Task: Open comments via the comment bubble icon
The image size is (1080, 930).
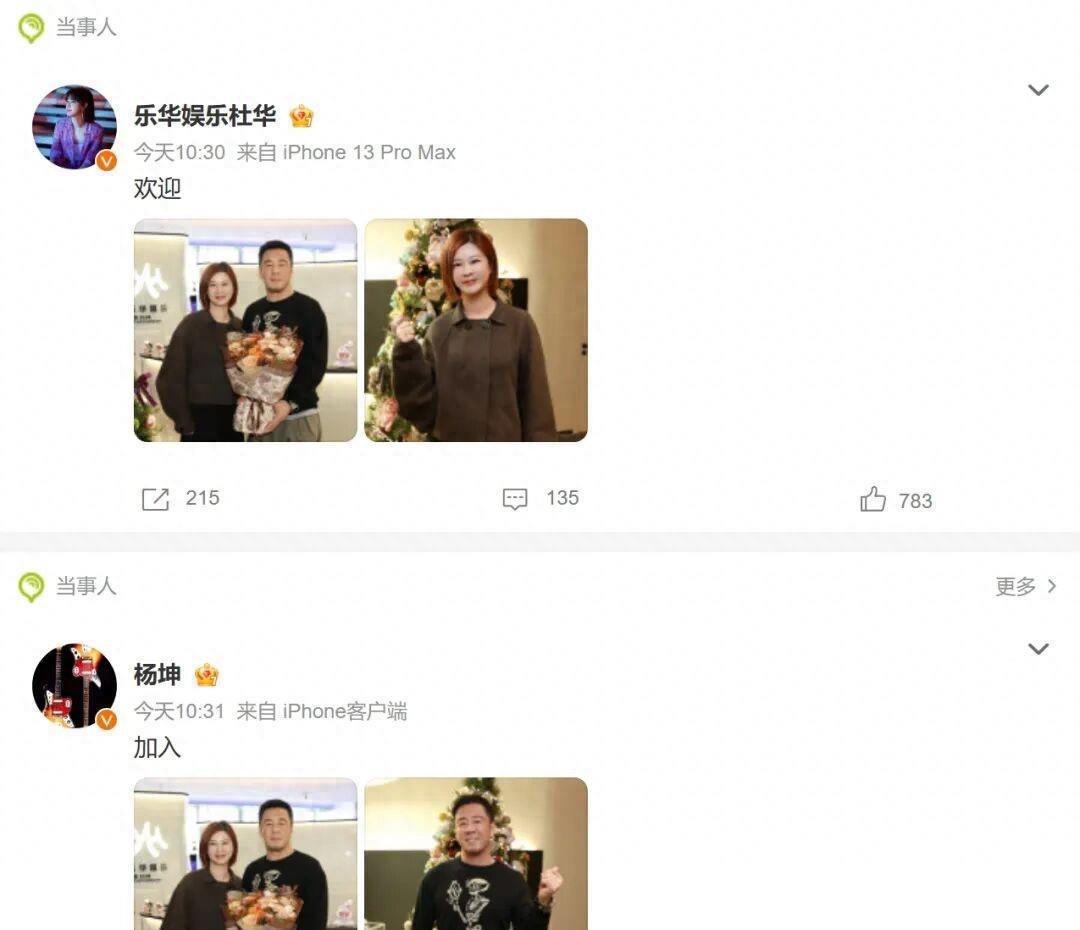Action: click(x=515, y=499)
